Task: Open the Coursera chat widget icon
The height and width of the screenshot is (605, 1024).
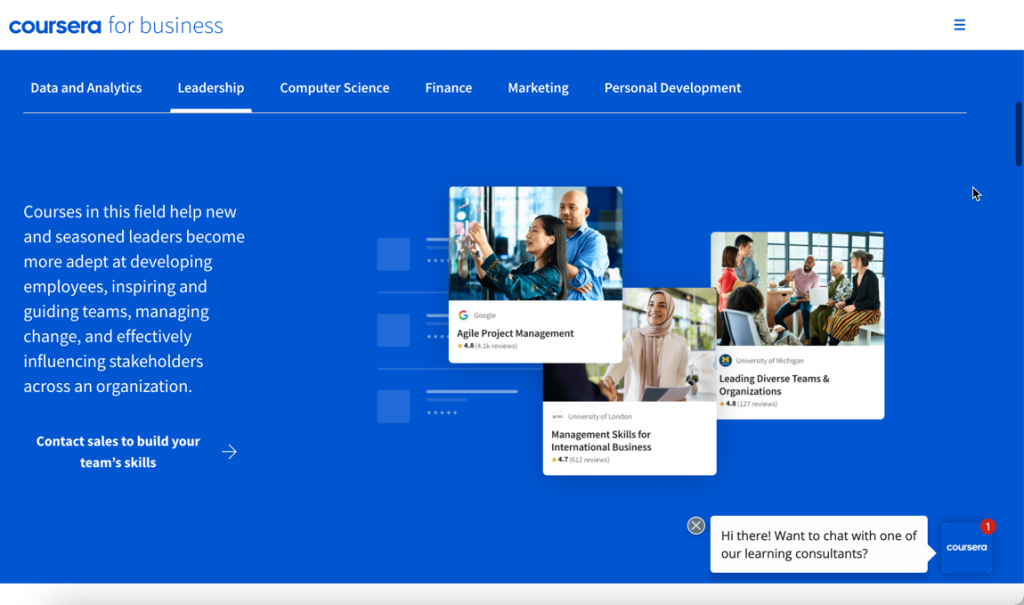Action: click(967, 548)
